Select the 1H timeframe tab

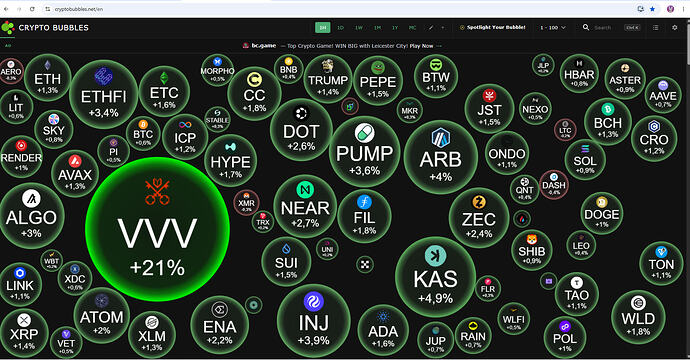(323, 27)
